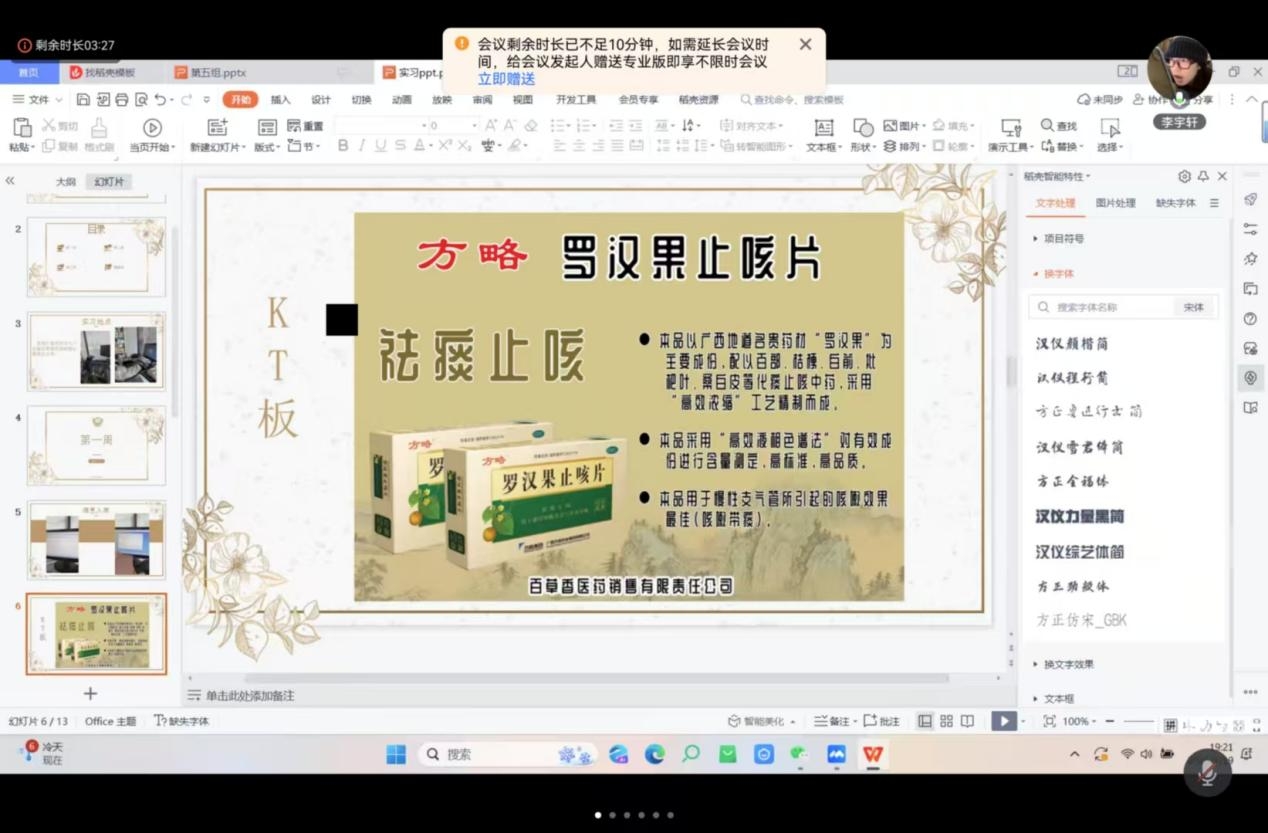
Task: Click the 立即赠送 link in notification
Action: tap(506, 79)
